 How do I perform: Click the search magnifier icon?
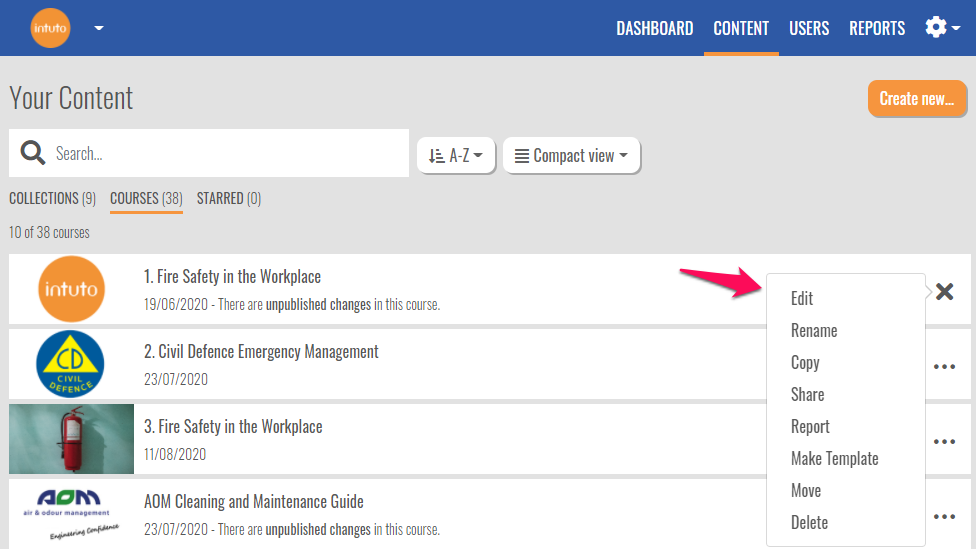coord(33,153)
